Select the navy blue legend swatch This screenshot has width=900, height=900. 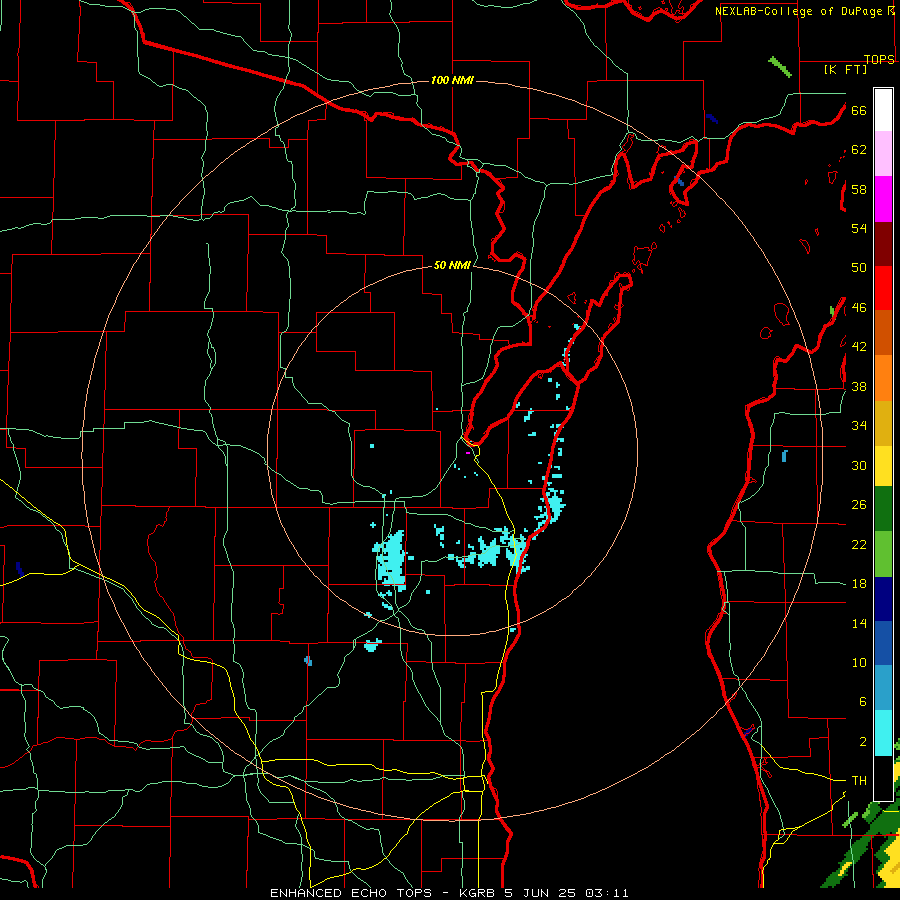click(x=883, y=599)
